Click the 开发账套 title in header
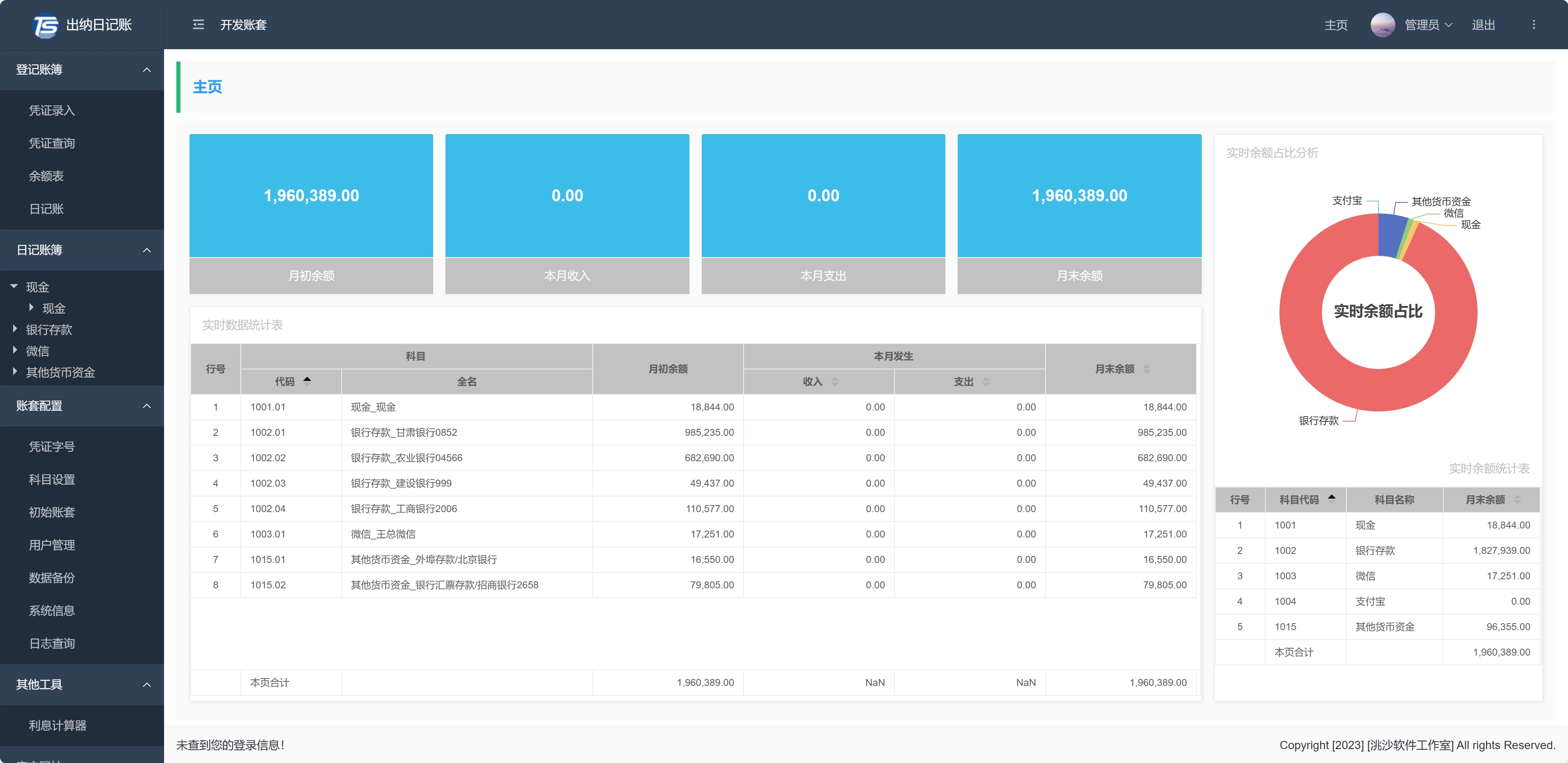The width and height of the screenshot is (1568, 763). pyautogui.click(x=244, y=25)
